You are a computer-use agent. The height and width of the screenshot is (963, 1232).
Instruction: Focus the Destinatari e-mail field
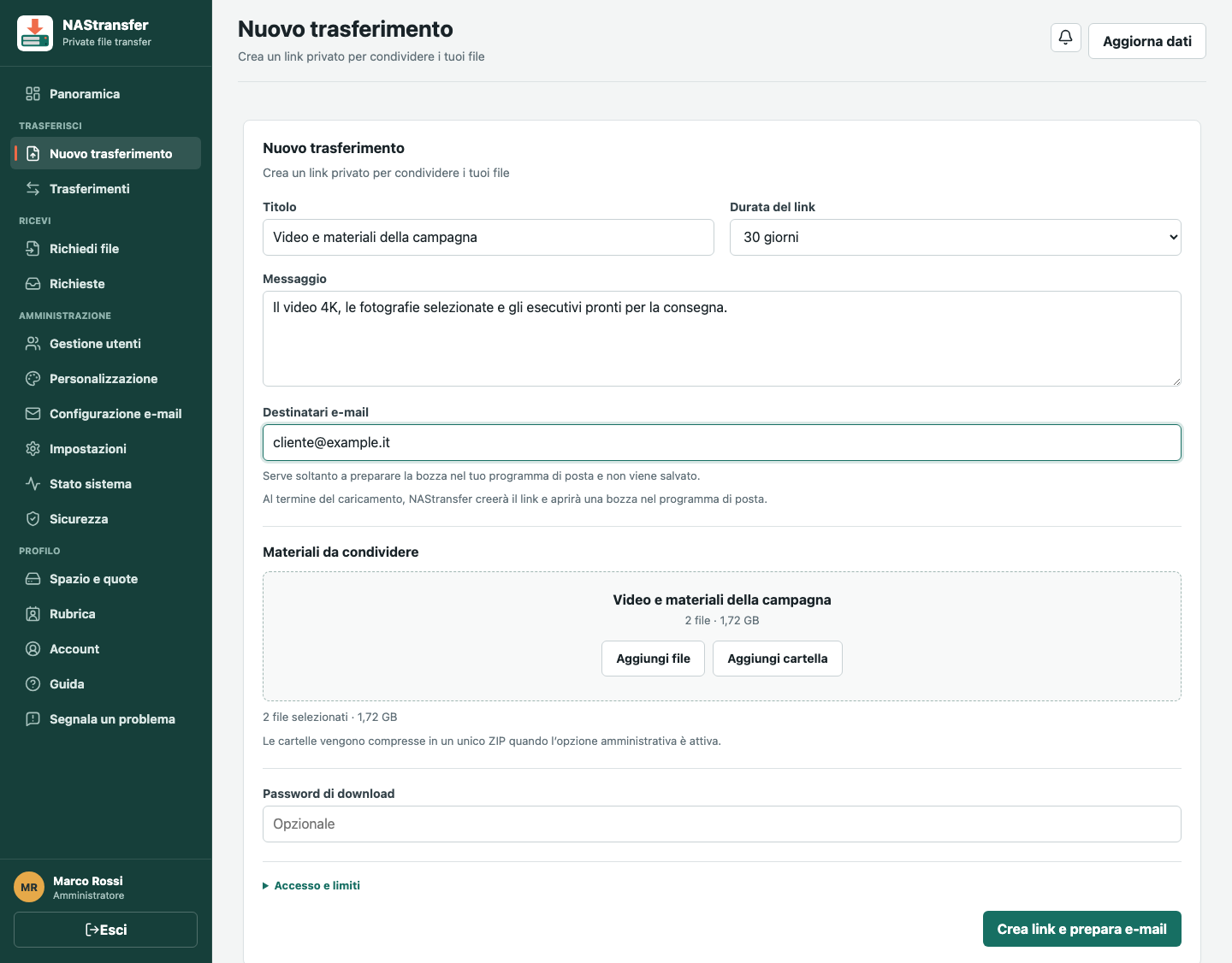pyautogui.click(x=721, y=442)
